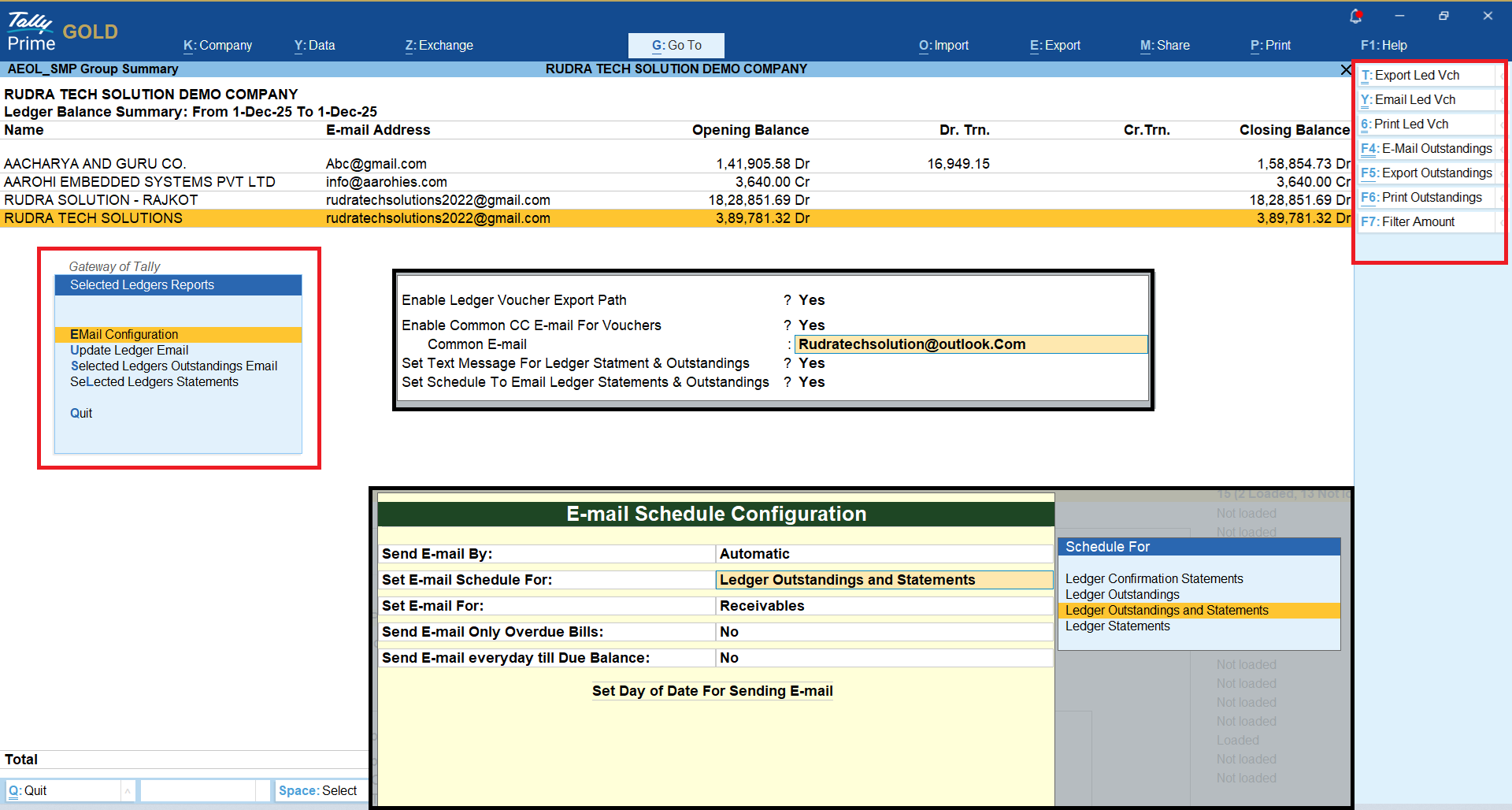Click the TallyPrime logo

[31, 32]
